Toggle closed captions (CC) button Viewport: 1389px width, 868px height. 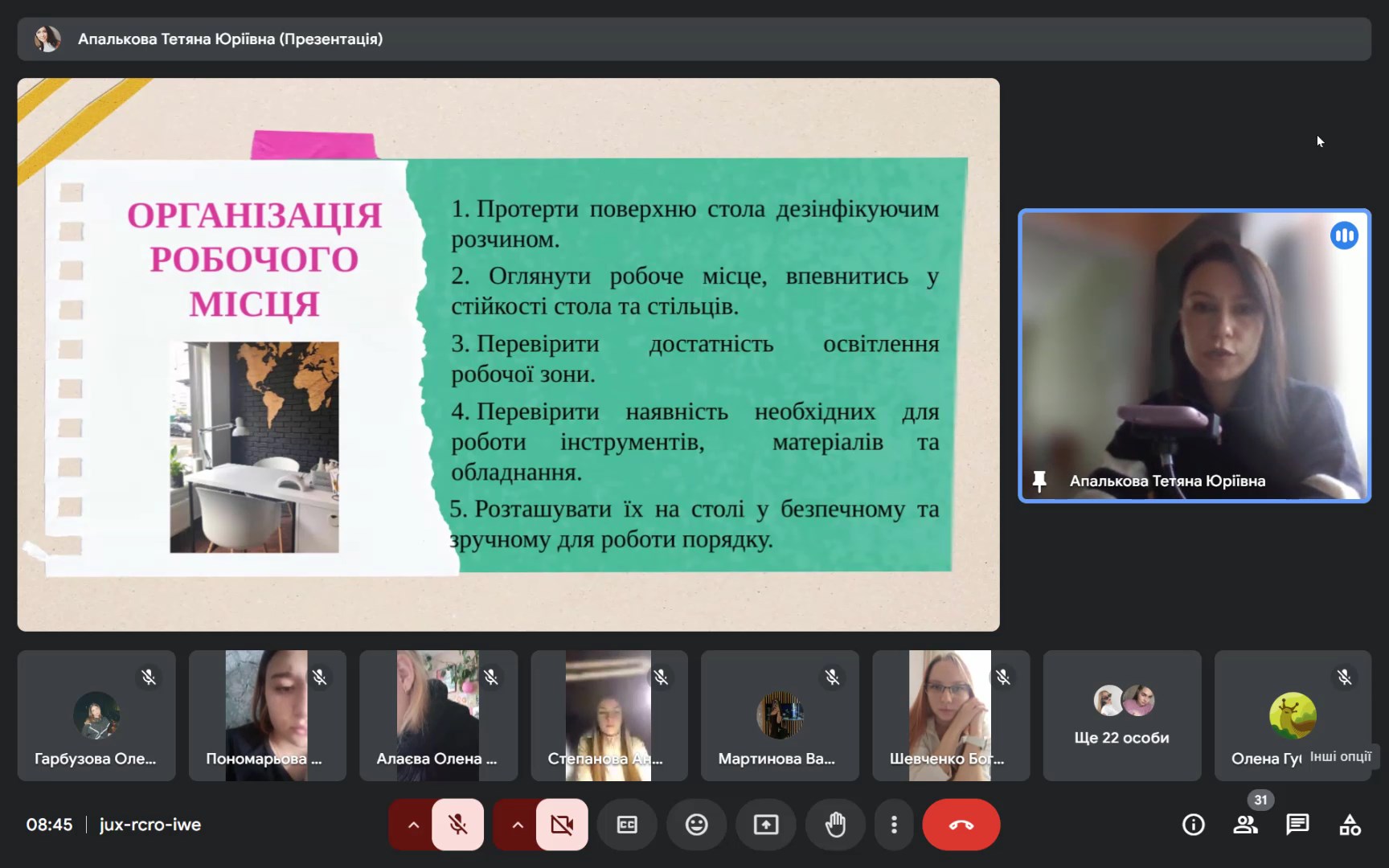point(627,825)
